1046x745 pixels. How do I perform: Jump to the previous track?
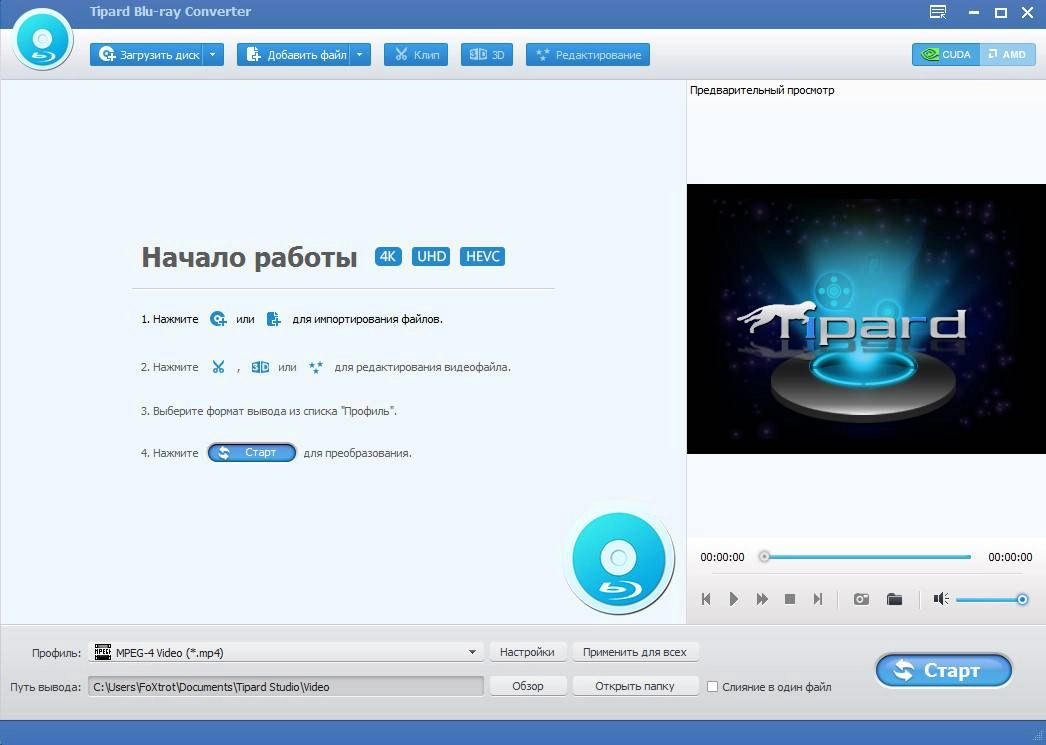click(x=706, y=599)
